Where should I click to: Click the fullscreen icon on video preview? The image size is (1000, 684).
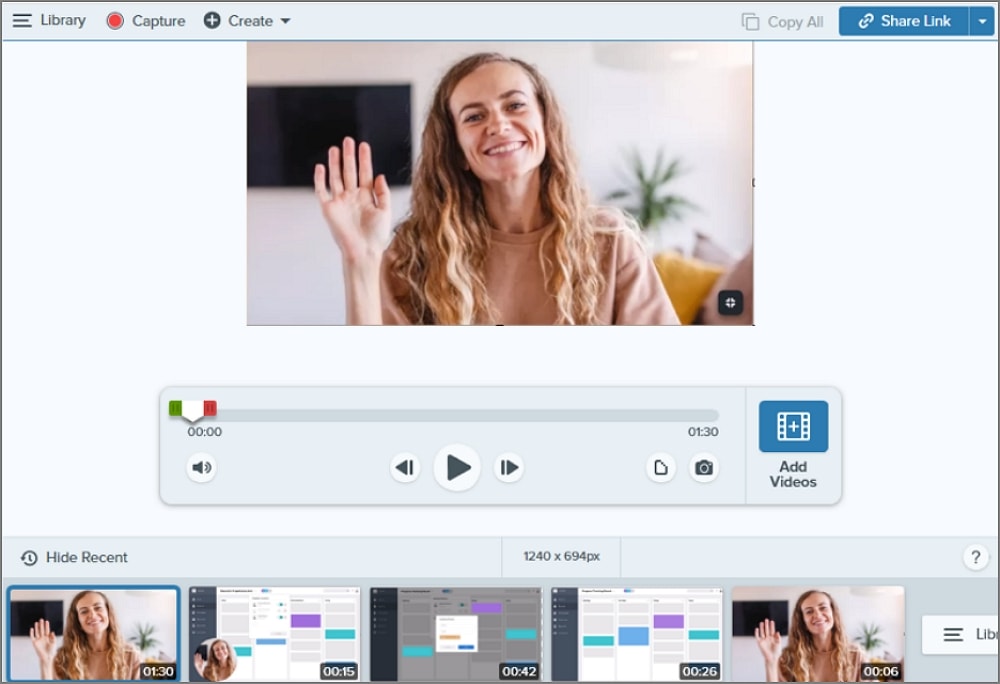pyautogui.click(x=730, y=303)
